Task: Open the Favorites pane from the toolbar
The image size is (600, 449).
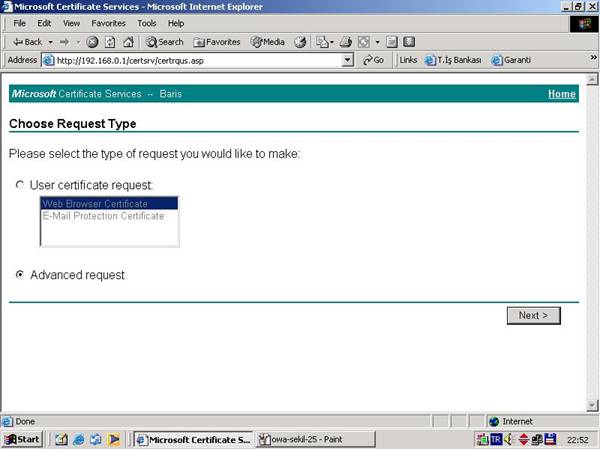Action: pos(217,42)
